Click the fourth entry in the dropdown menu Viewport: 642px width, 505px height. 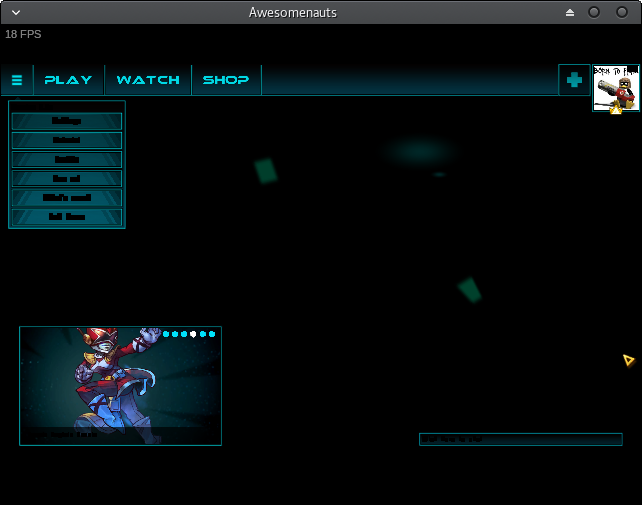67,178
